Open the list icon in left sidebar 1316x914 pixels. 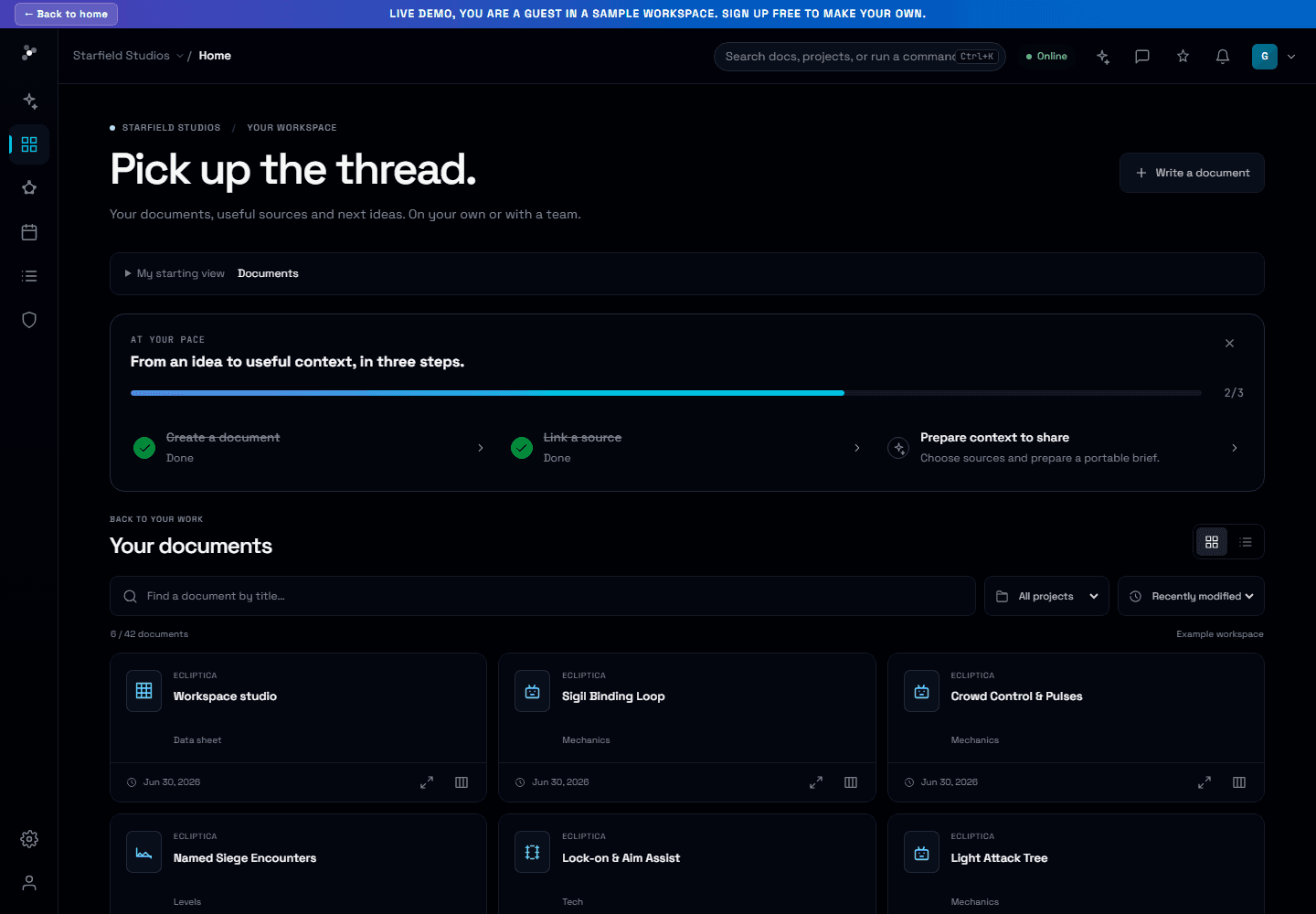pyautogui.click(x=29, y=276)
